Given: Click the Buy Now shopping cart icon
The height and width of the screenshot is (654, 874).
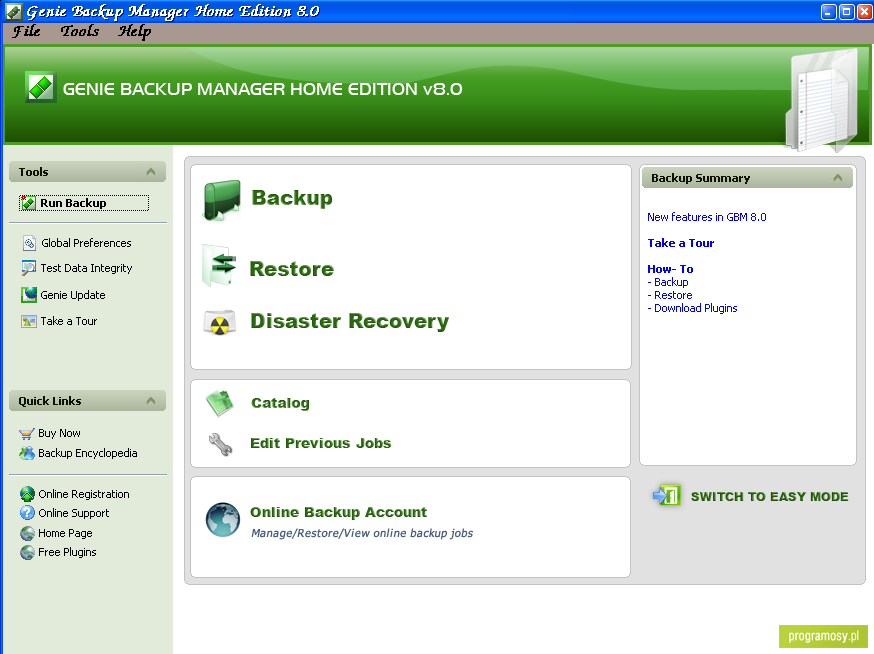Looking at the screenshot, I should (x=26, y=434).
